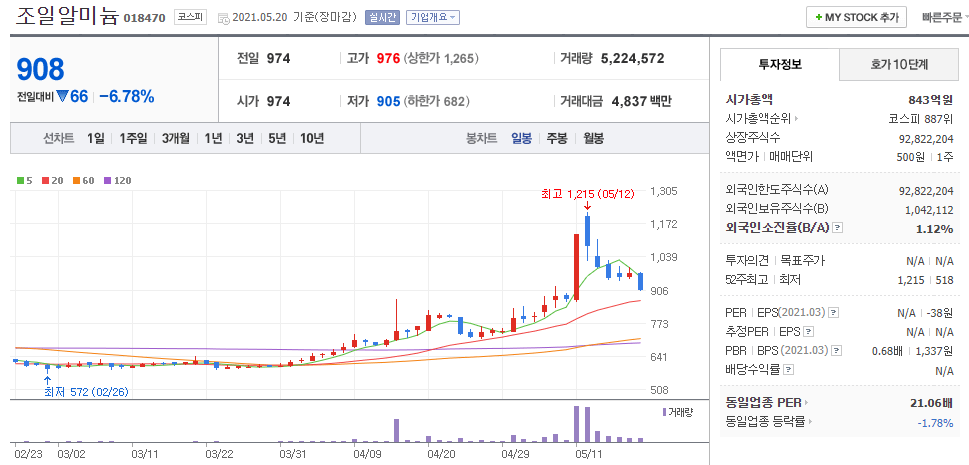Open help icon next to 외국인소진율(B/A)

tap(837, 228)
